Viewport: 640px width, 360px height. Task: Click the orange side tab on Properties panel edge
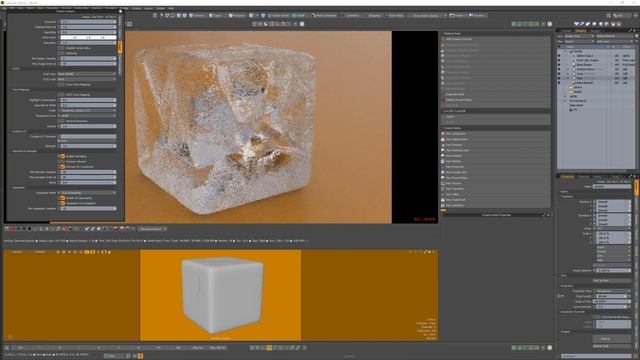click(636, 187)
